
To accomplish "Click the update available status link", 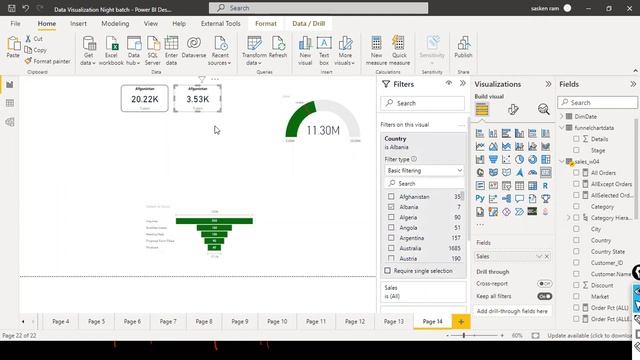I will point(590,335).
